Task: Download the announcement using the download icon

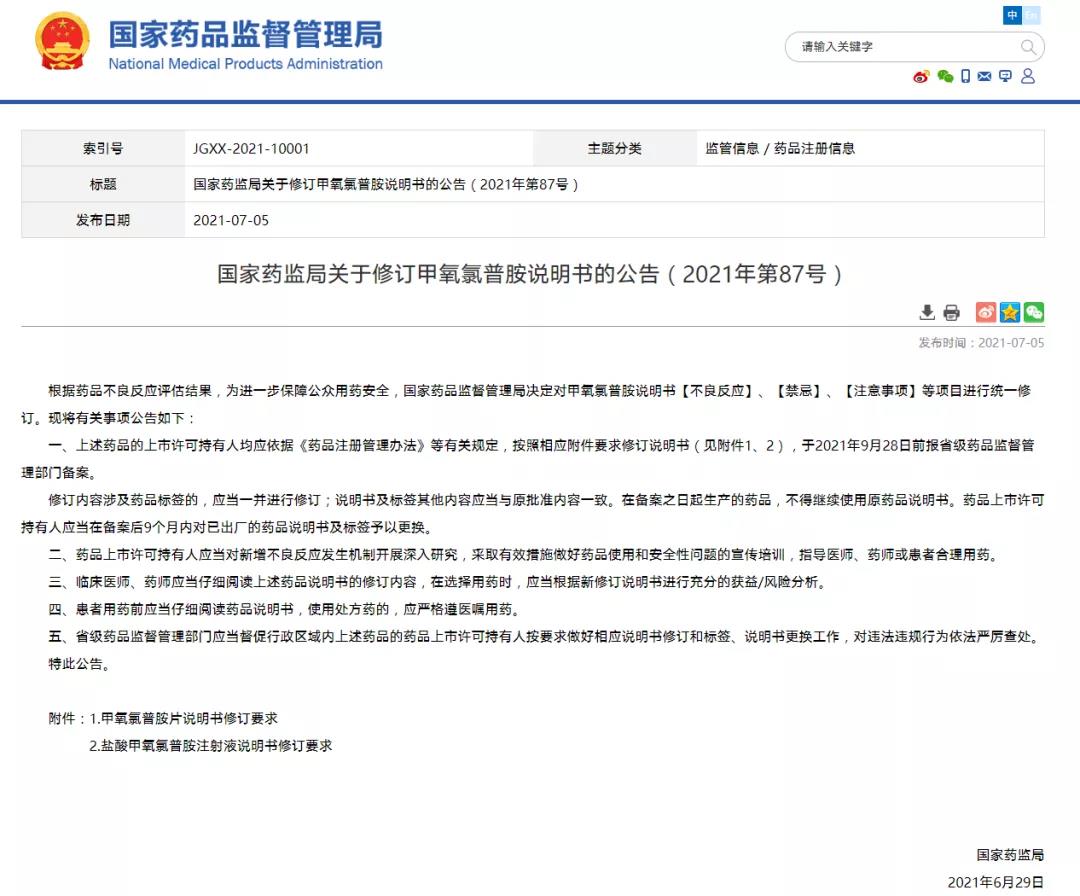Action: point(927,313)
